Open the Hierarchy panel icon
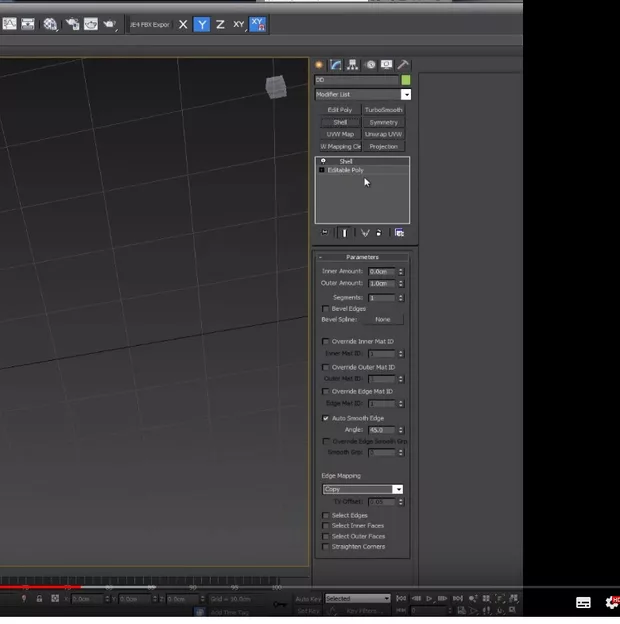620x624 pixels. (x=353, y=65)
